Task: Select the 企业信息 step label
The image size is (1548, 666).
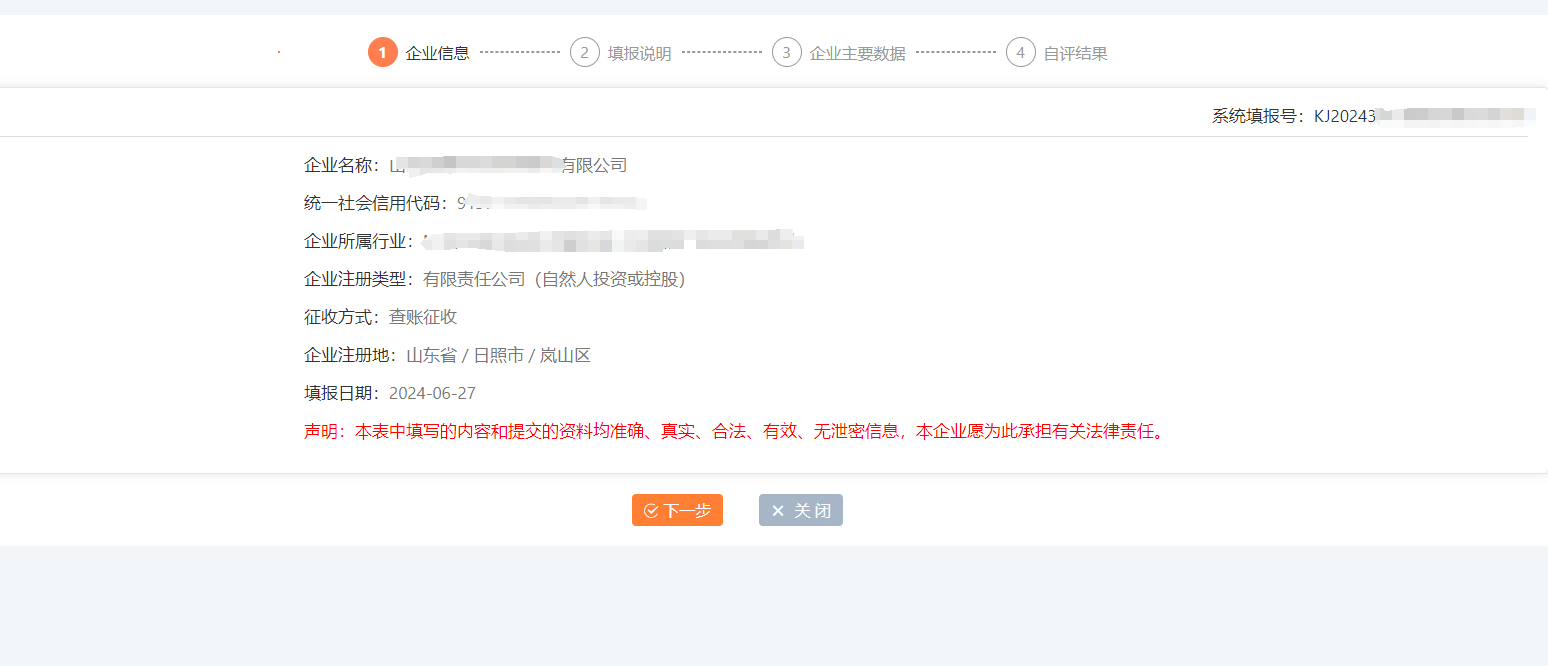Action: (437, 53)
